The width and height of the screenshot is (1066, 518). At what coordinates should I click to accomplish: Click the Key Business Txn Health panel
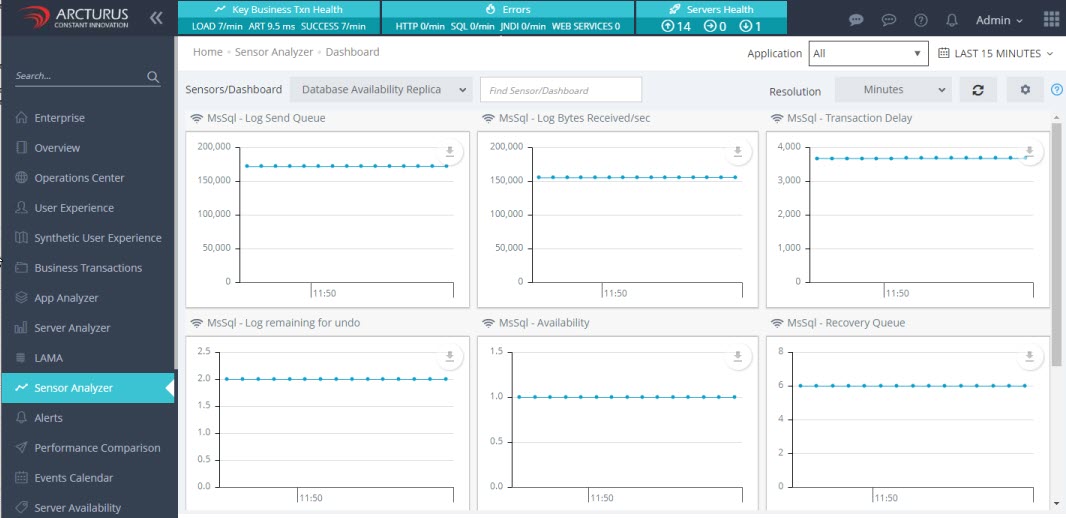(x=278, y=17)
